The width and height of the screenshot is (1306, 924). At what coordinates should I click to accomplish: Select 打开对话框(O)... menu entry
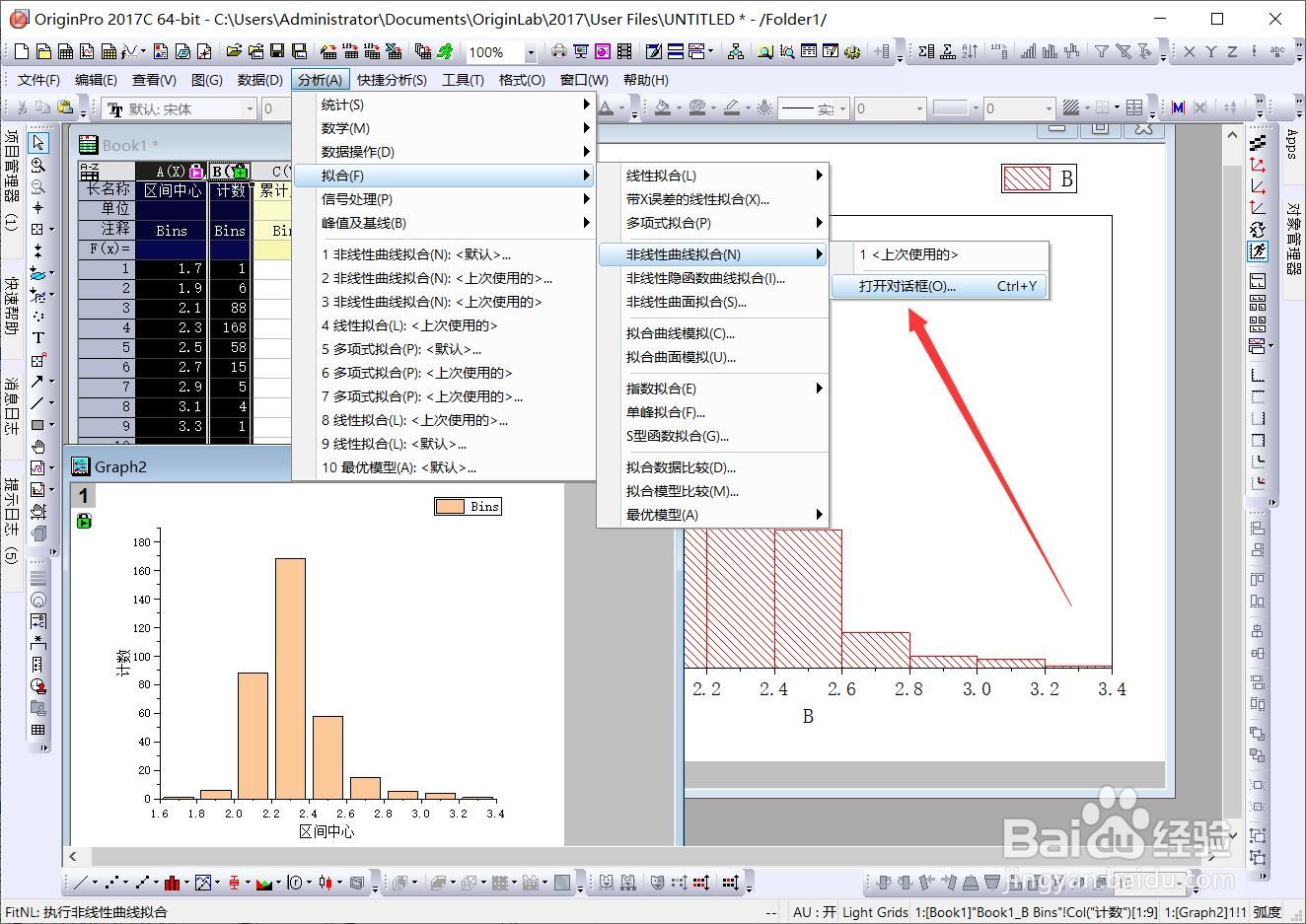(938, 286)
